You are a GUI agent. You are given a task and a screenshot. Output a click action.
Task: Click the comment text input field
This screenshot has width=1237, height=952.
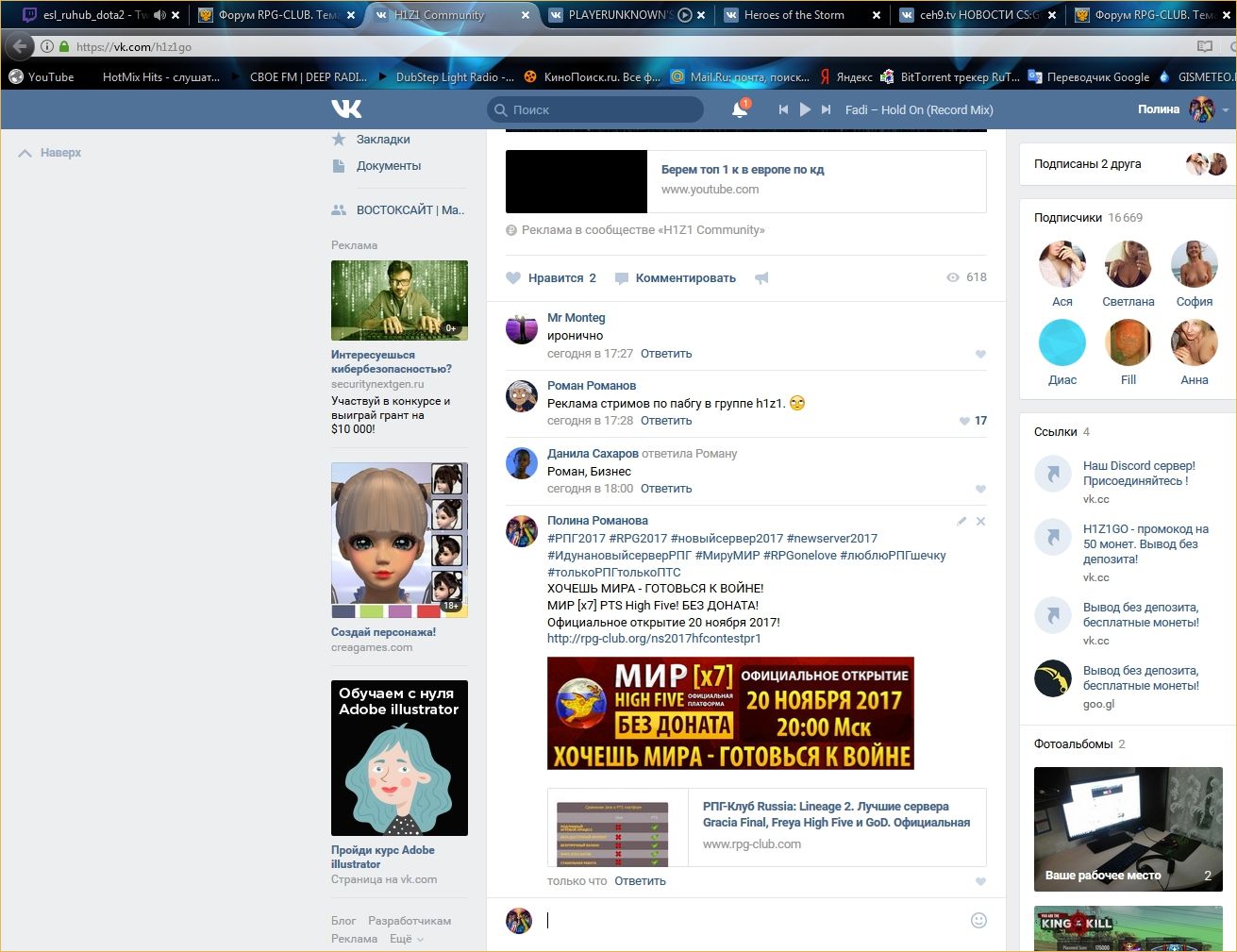pyautogui.click(x=753, y=920)
